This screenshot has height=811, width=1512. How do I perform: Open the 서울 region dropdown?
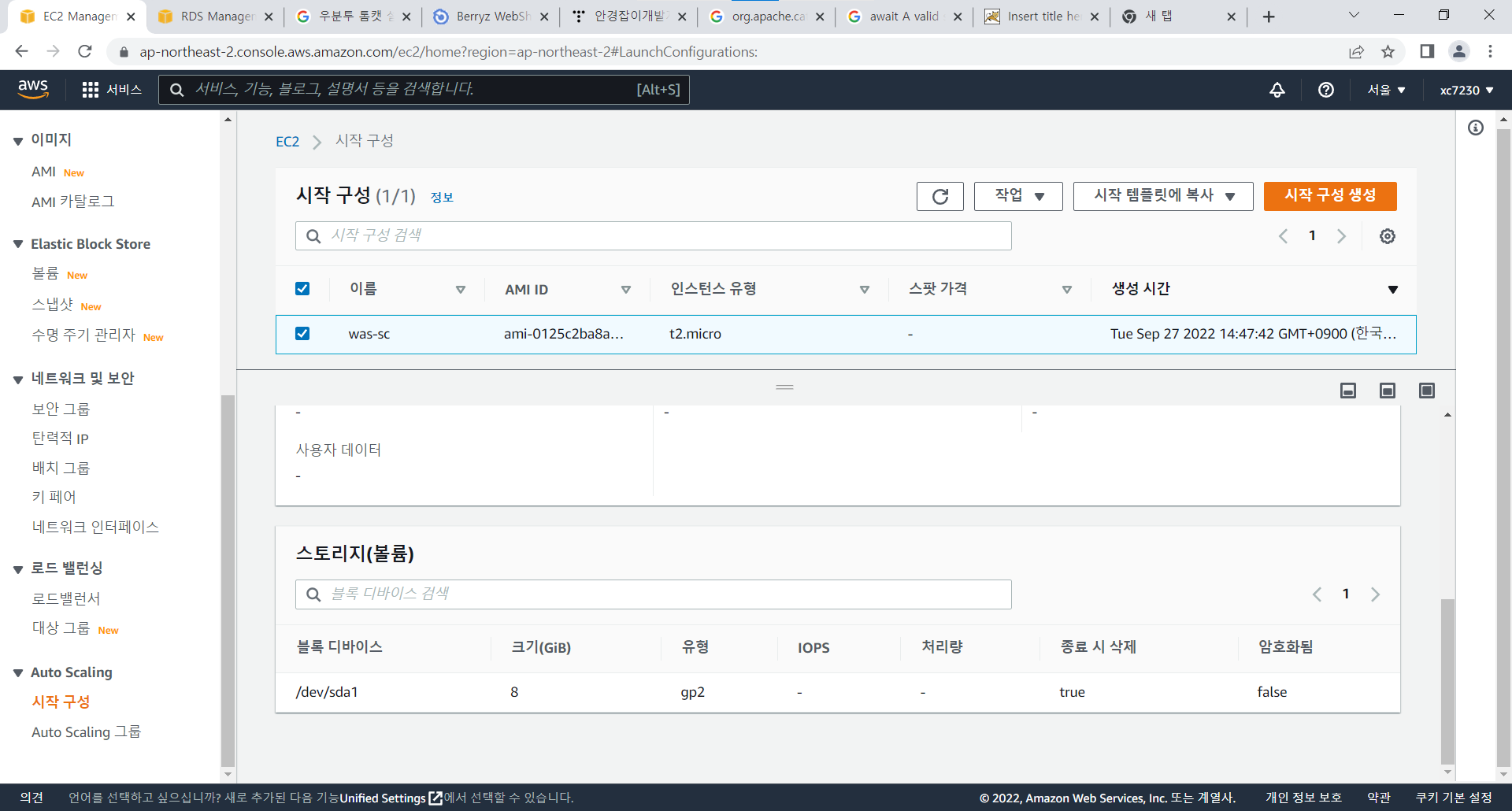coord(1386,90)
